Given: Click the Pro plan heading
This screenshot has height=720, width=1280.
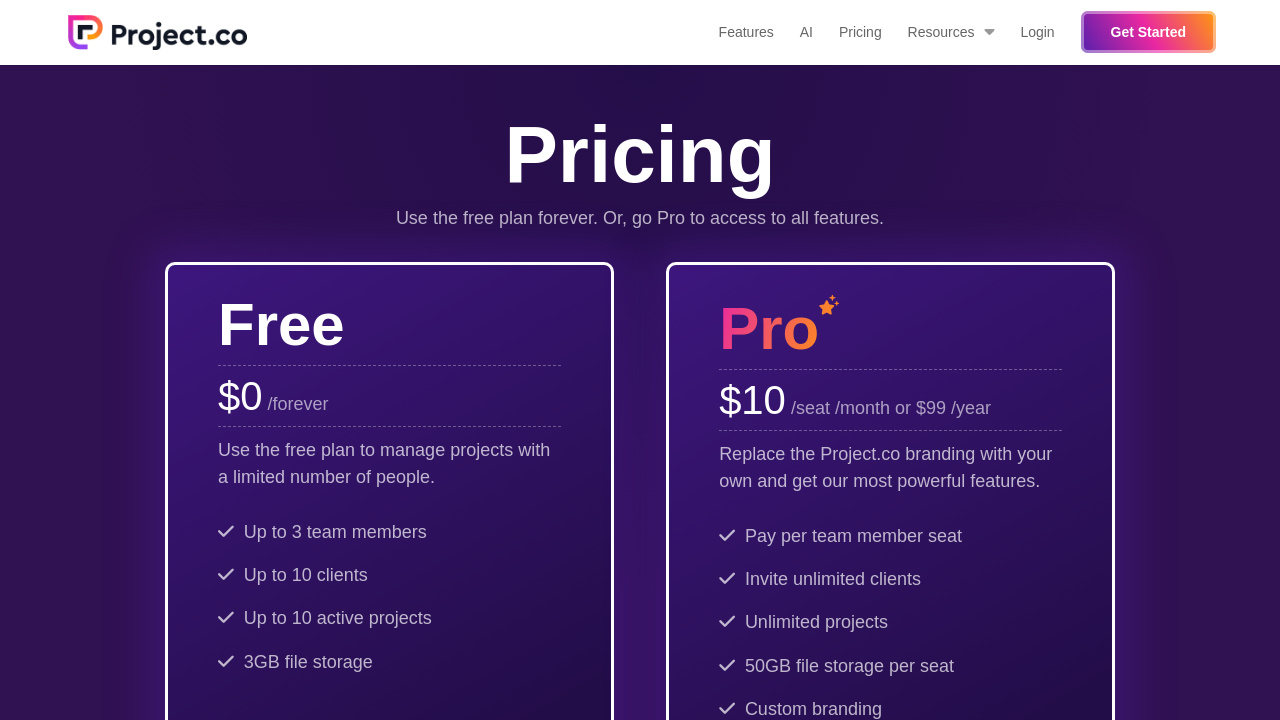Looking at the screenshot, I should 768,329.
